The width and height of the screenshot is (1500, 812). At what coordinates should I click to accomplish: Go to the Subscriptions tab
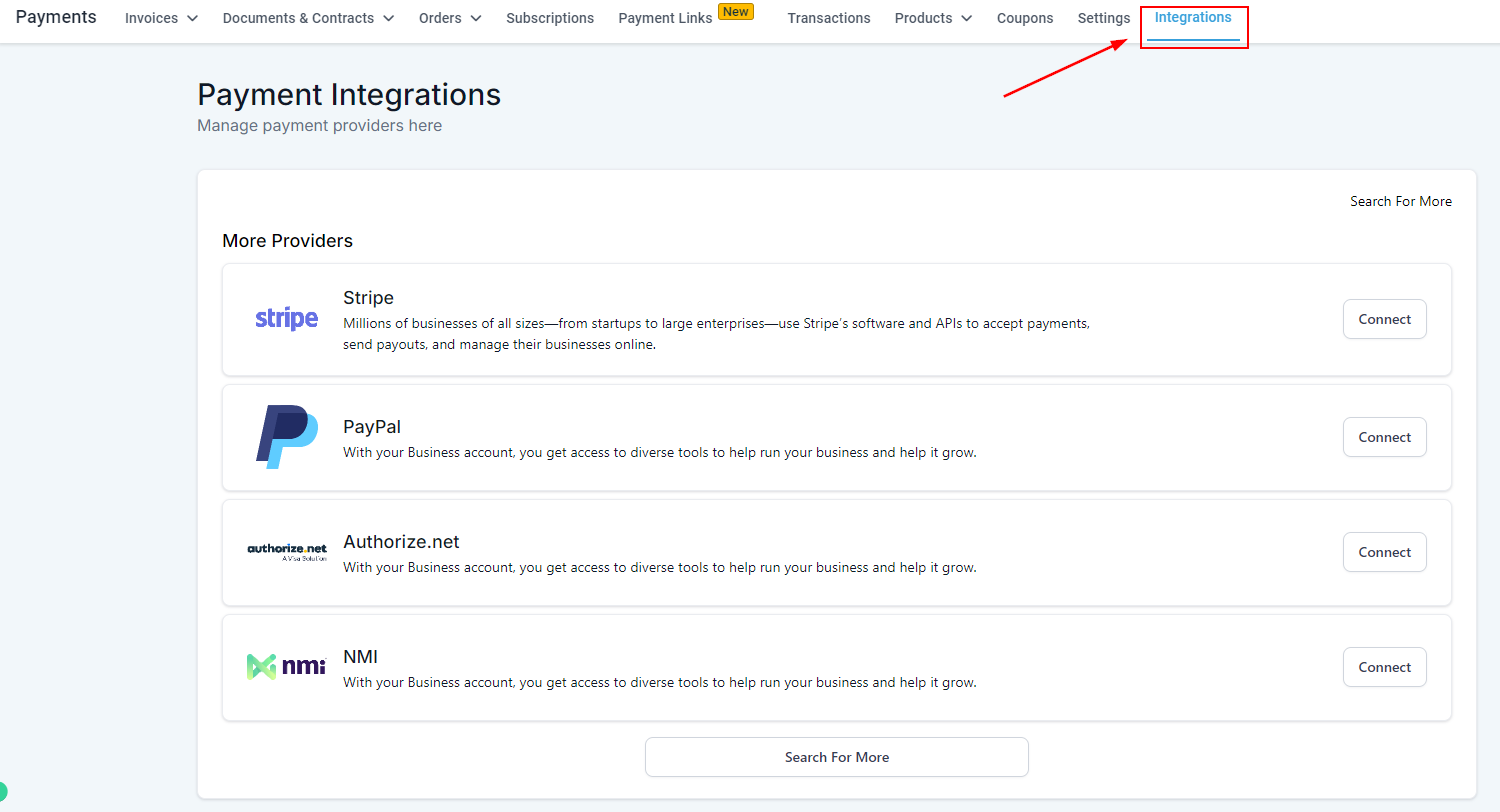(x=550, y=18)
